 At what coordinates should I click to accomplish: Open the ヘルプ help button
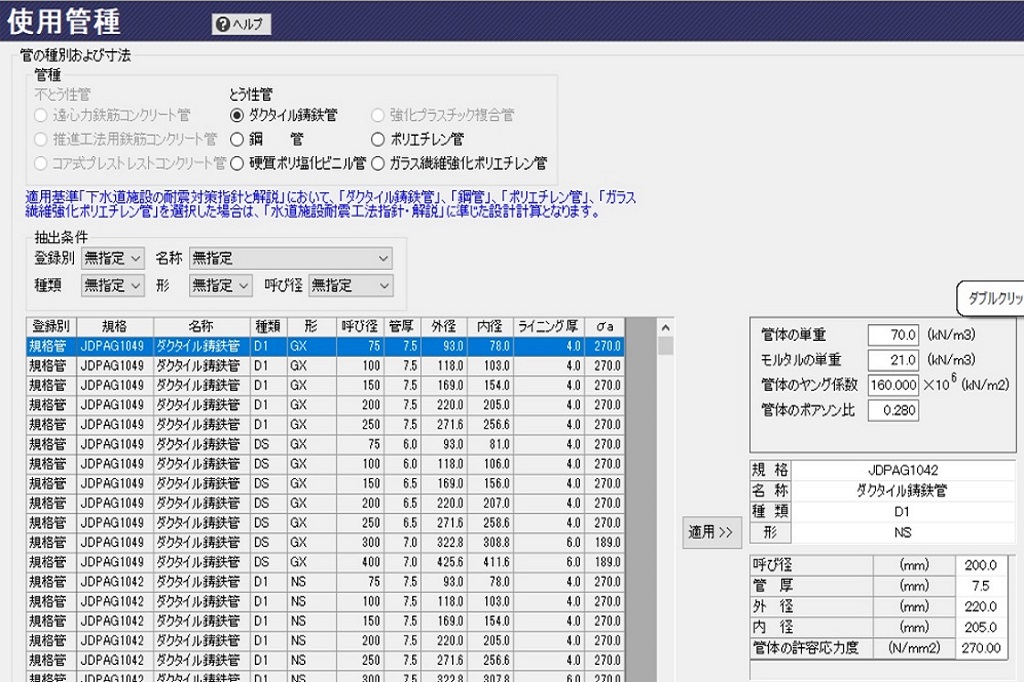tap(241, 24)
